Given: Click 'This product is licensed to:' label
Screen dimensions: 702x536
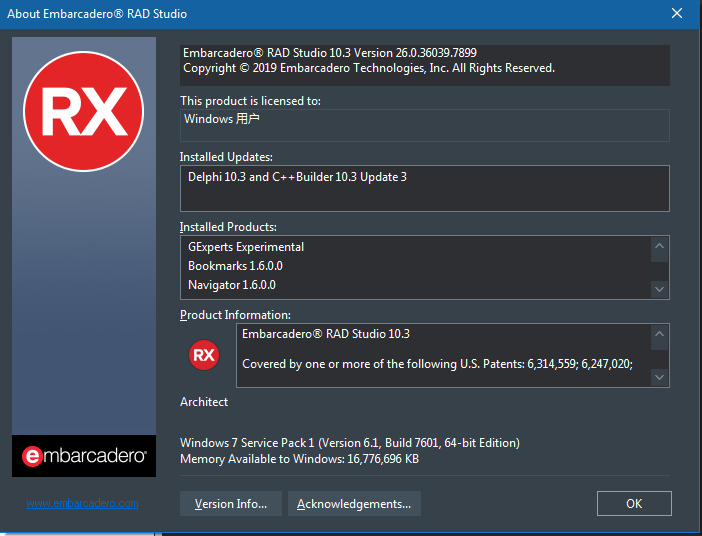Looking at the screenshot, I should click(250, 101).
